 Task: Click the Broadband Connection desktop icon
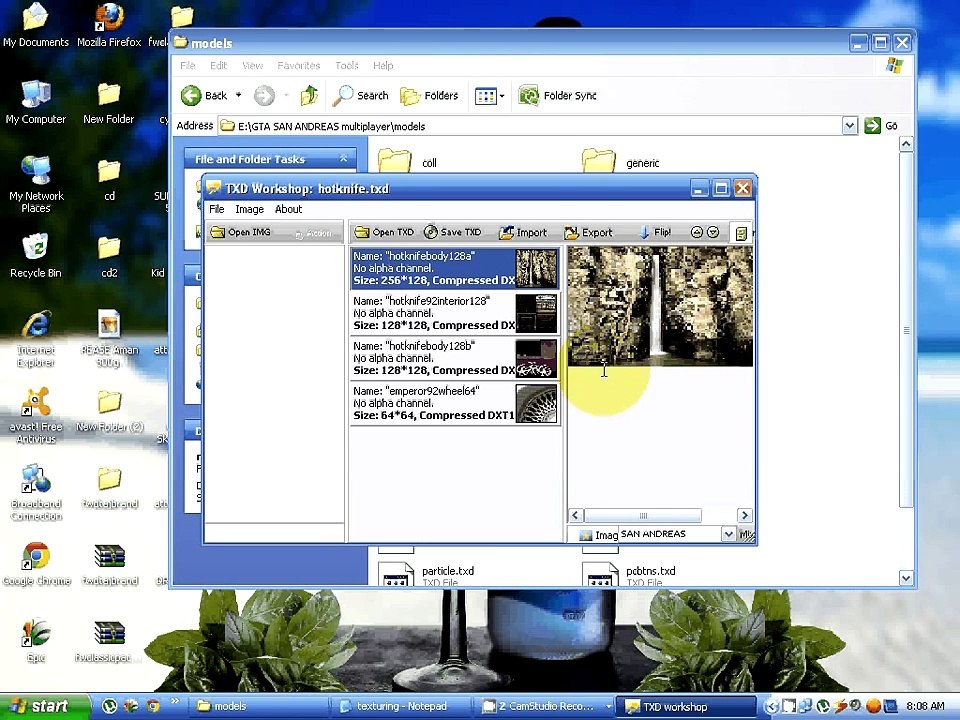[x=36, y=493]
